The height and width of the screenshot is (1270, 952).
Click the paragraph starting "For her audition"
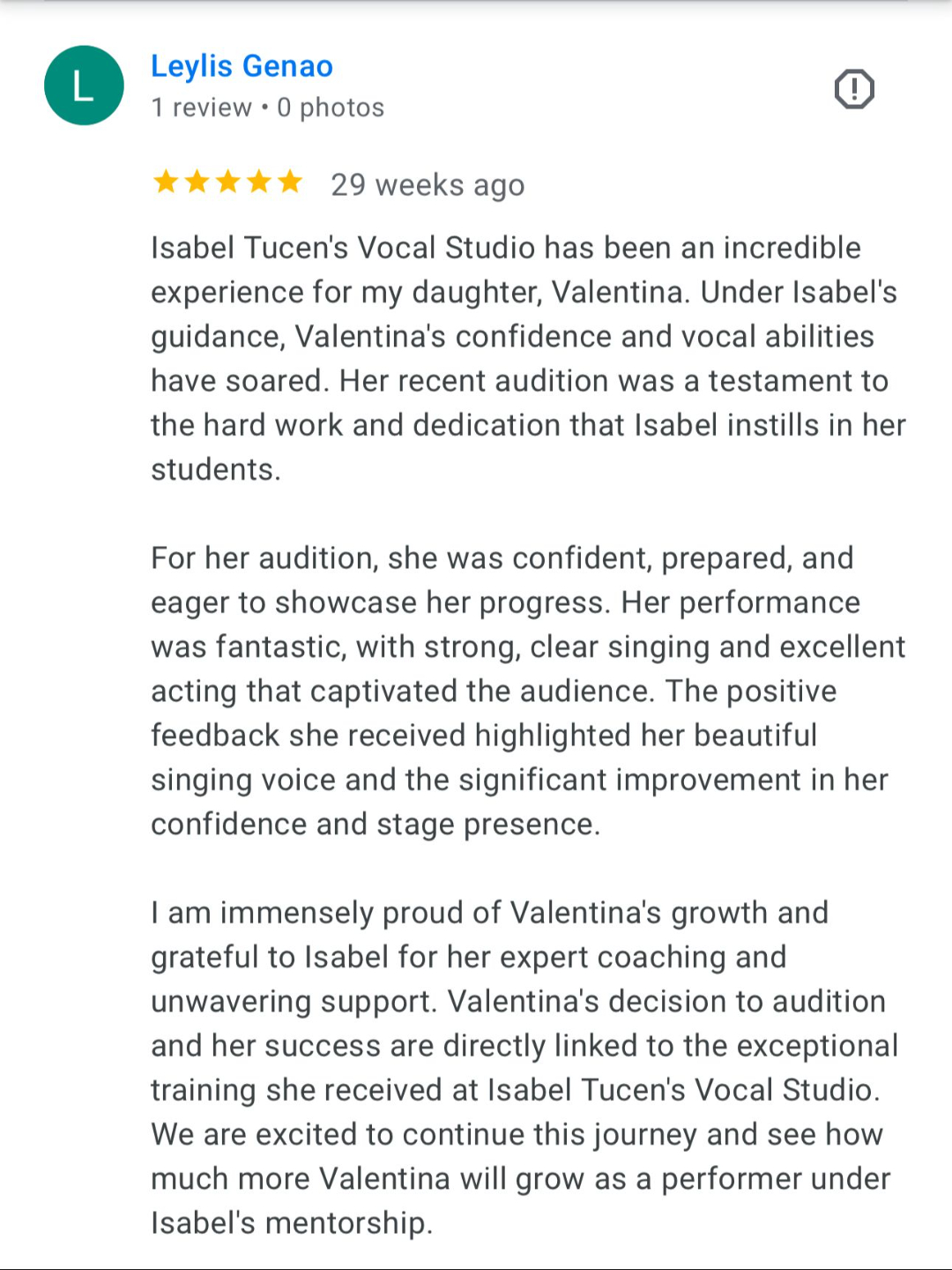point(527,691)
